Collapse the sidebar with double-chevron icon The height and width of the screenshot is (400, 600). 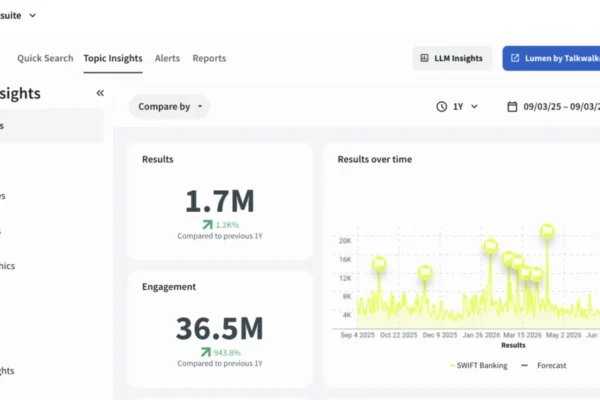tap(100, 93)
